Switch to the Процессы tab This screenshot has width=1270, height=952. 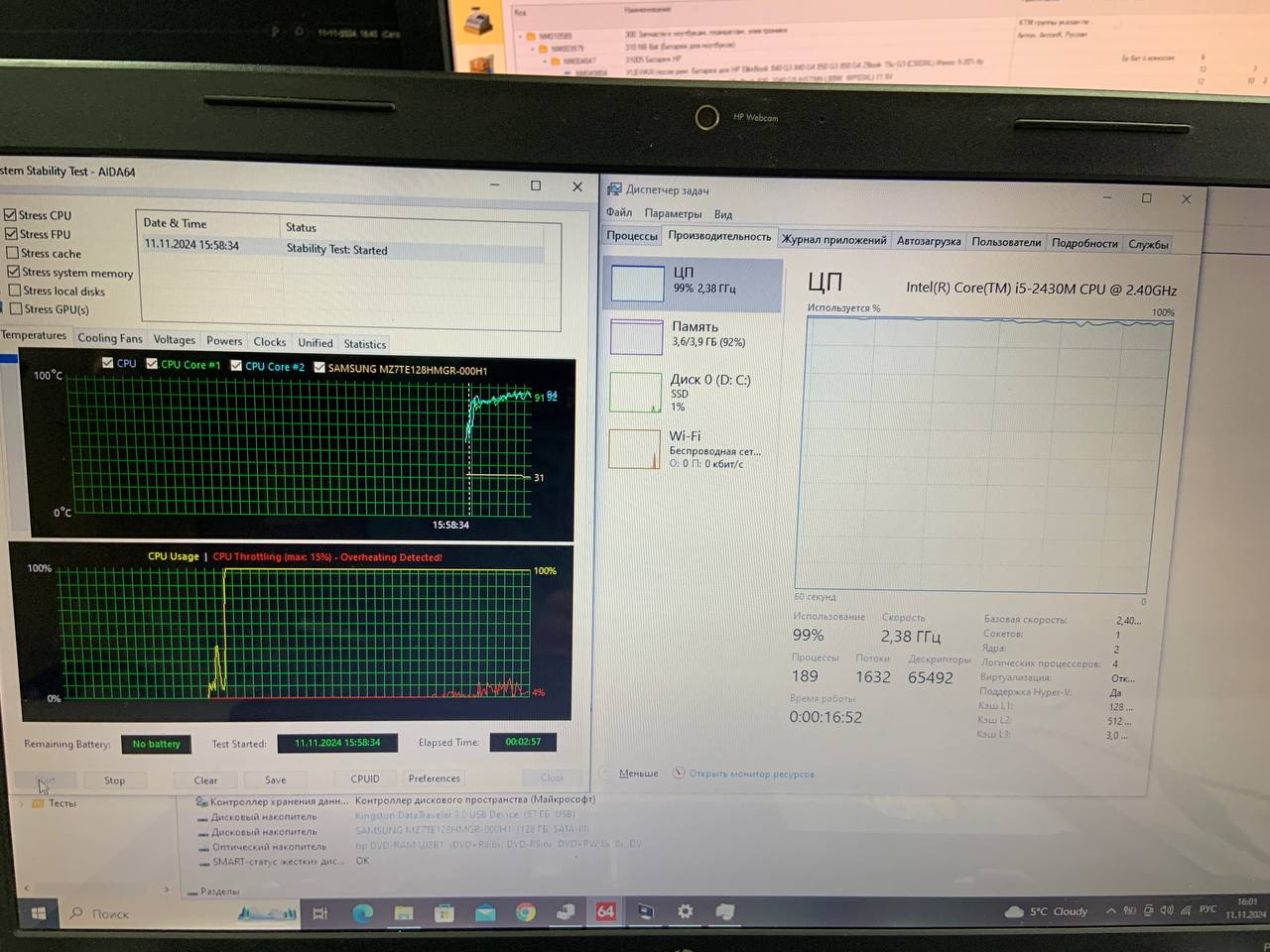coord(632,235)
